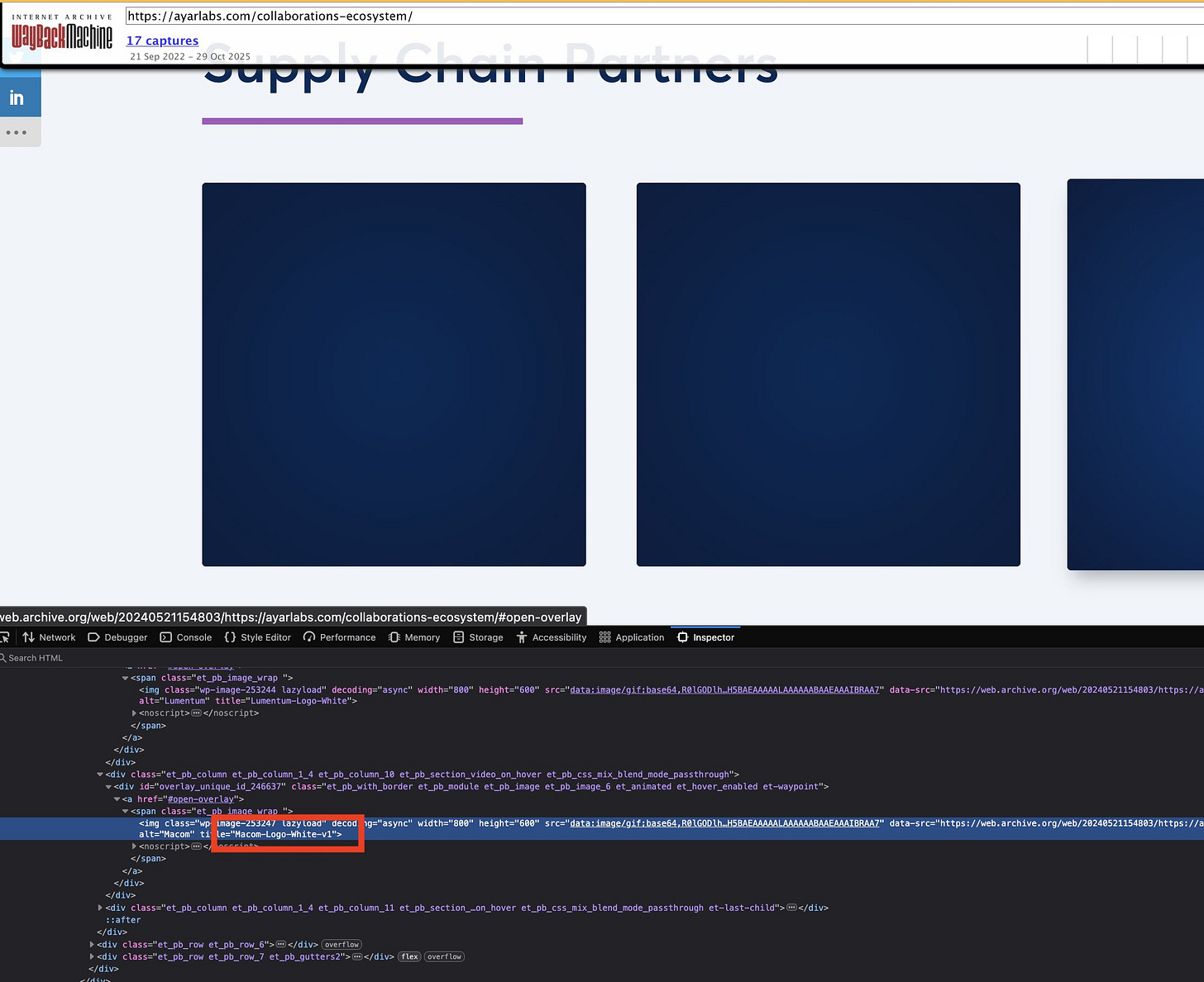Select the alt="Lumentum" attribute text
The image size is (1204, 982).
pyautogui.click(x=174, y=701)
